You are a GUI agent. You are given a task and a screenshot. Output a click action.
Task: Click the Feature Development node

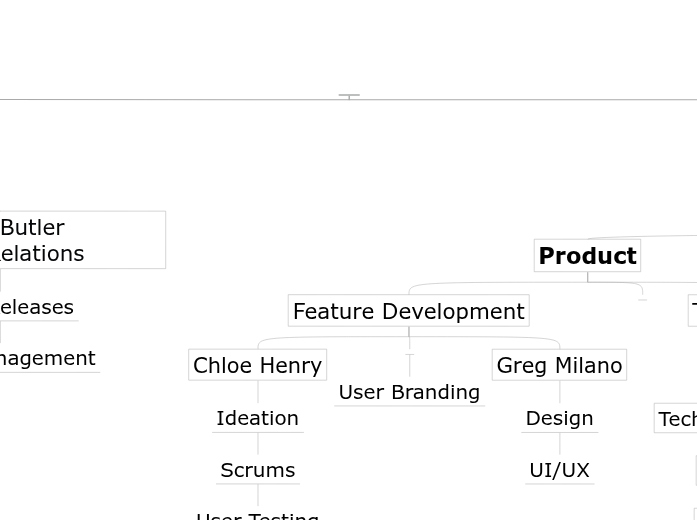[x=408, y=311]
